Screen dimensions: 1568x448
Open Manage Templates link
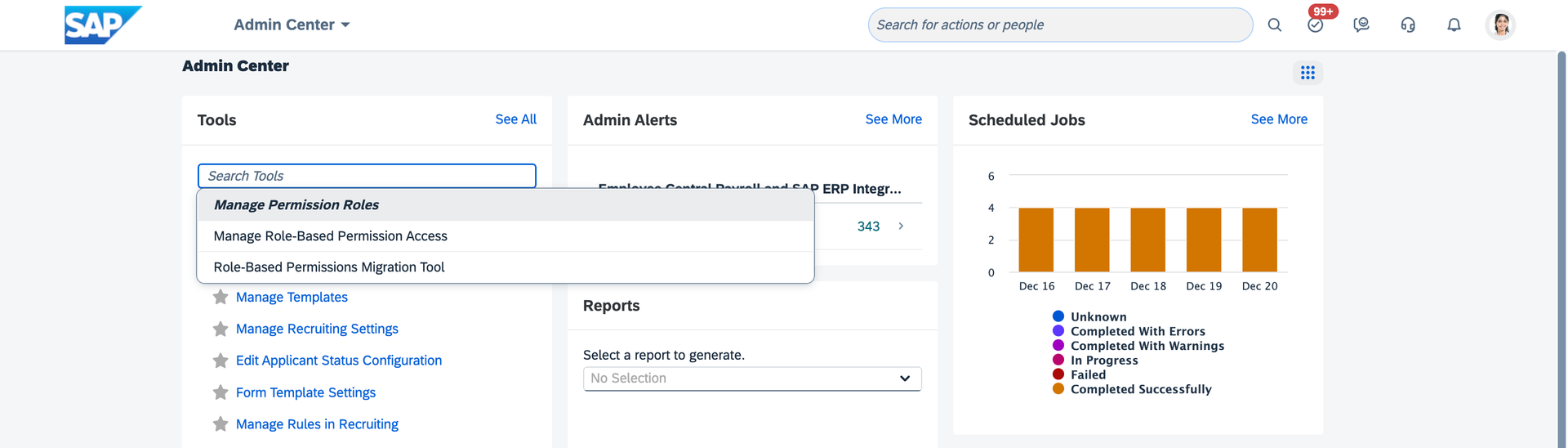(x=292, y=297)
